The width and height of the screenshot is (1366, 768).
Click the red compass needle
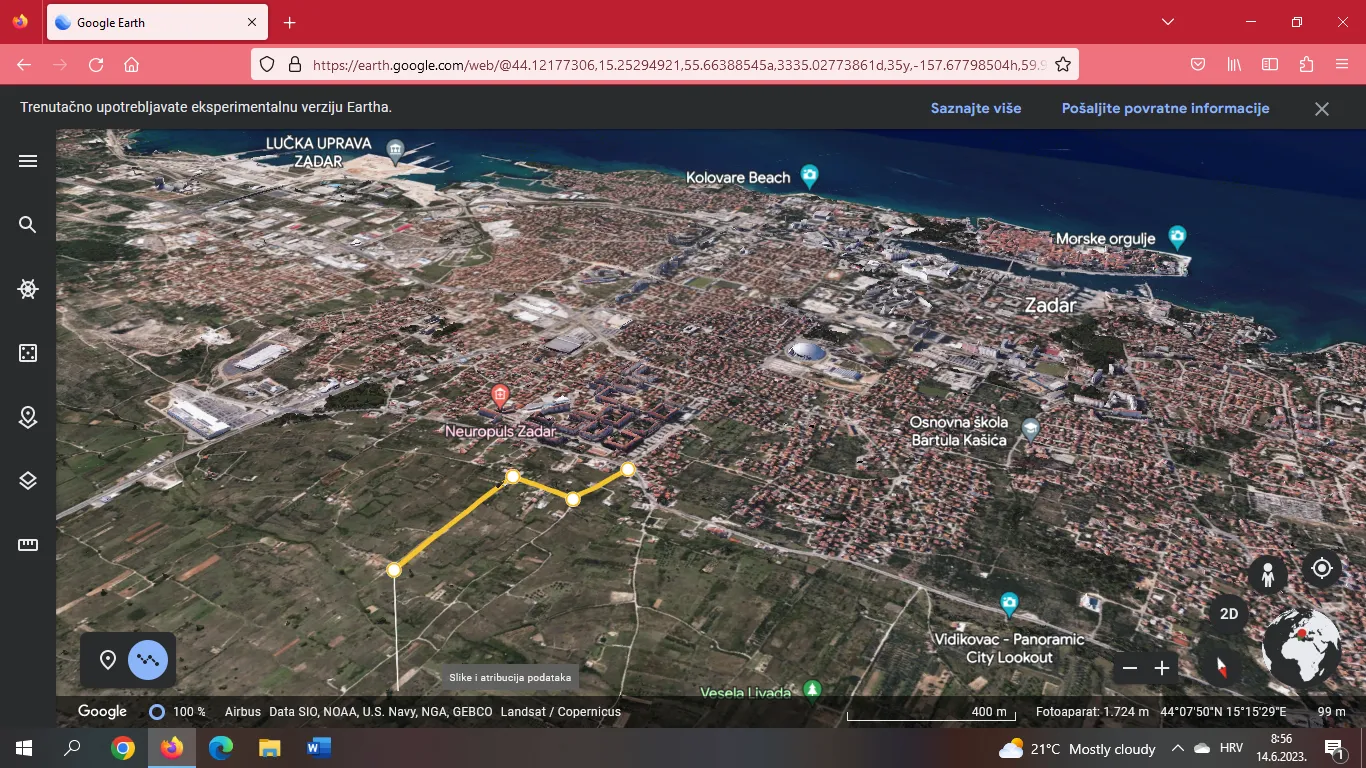pos(1221,668)
